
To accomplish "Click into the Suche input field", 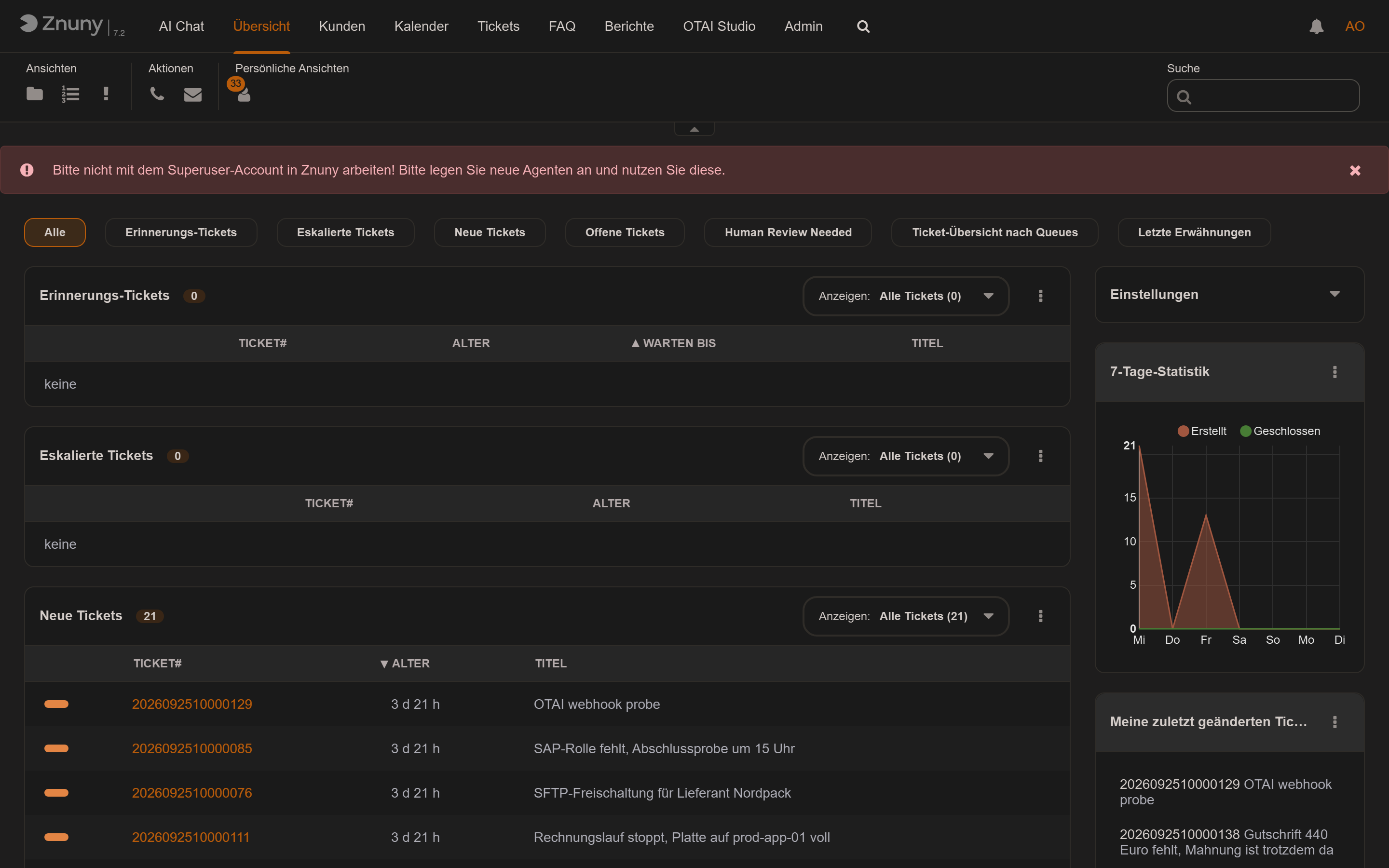I will 1263,96.
